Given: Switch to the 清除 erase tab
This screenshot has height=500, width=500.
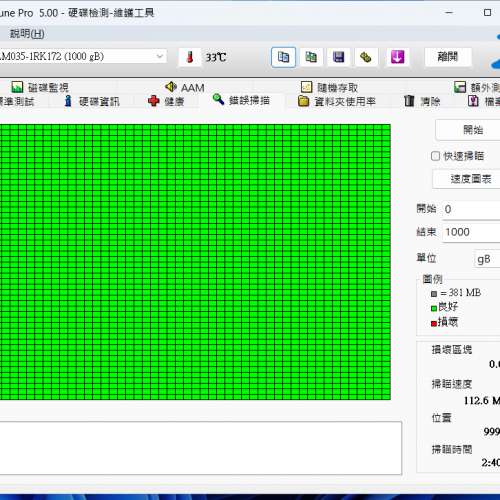Looking at the screenshot, I should 422,101.
